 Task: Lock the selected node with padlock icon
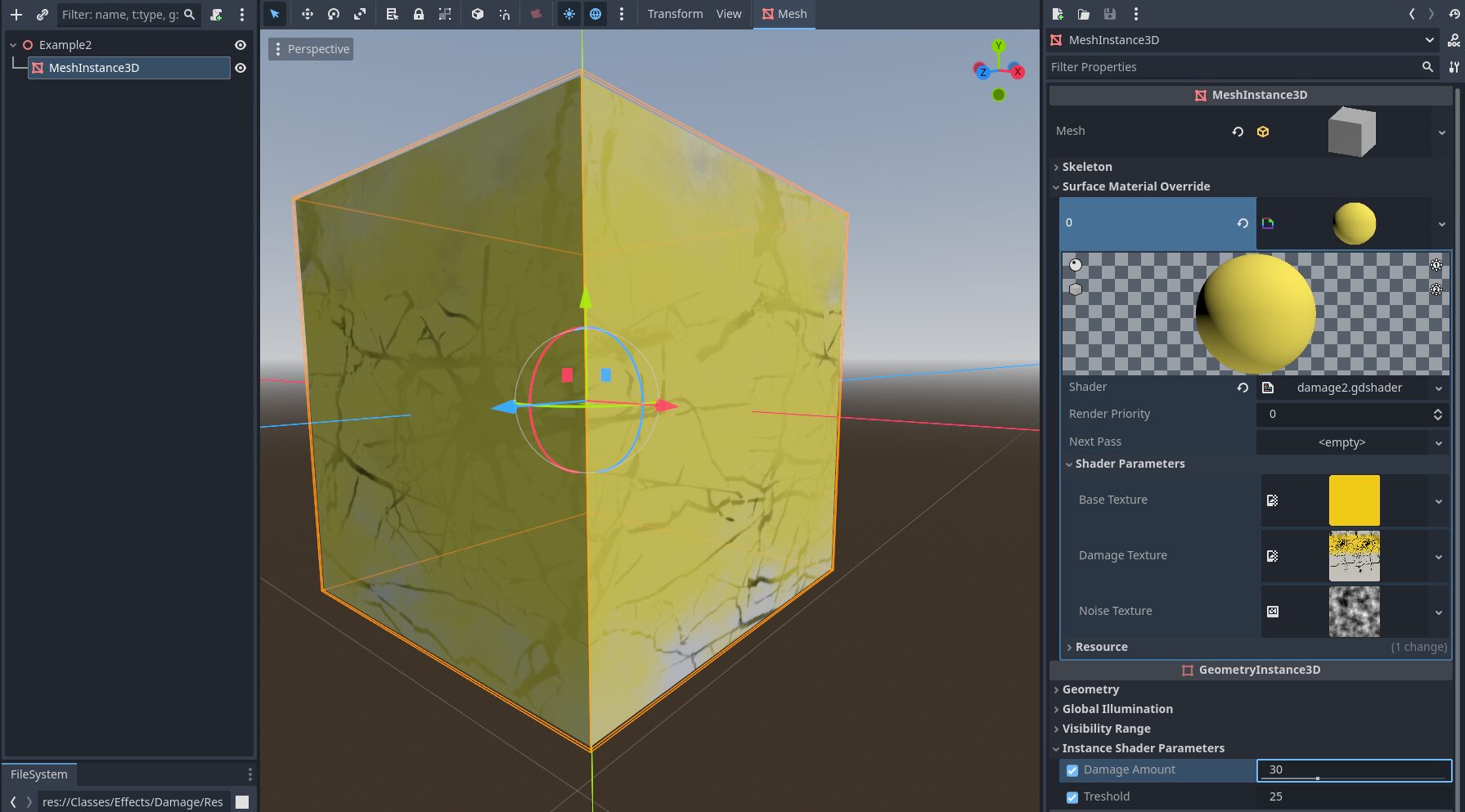click(x=419, y=14)
